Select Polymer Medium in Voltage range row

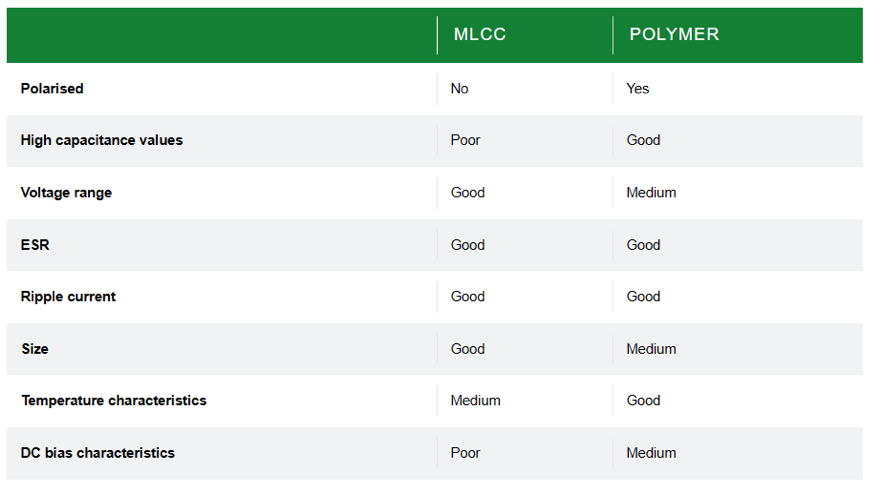point(651,192)
